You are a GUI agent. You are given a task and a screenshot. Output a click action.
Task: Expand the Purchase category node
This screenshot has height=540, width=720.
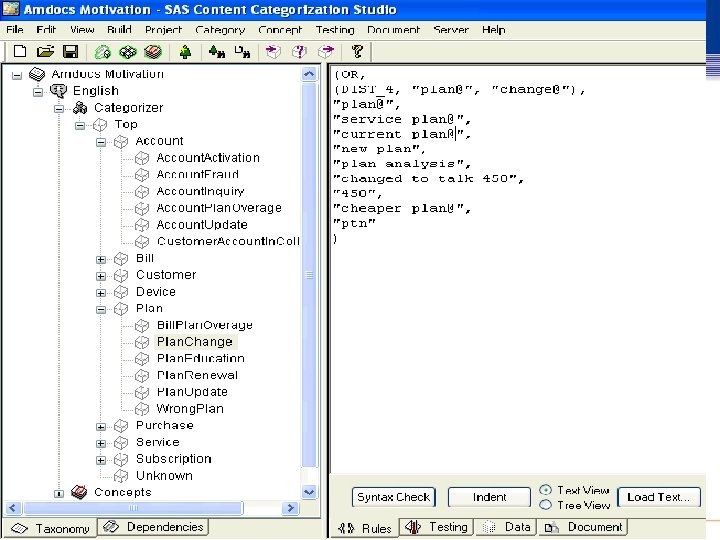click(101, 427)
